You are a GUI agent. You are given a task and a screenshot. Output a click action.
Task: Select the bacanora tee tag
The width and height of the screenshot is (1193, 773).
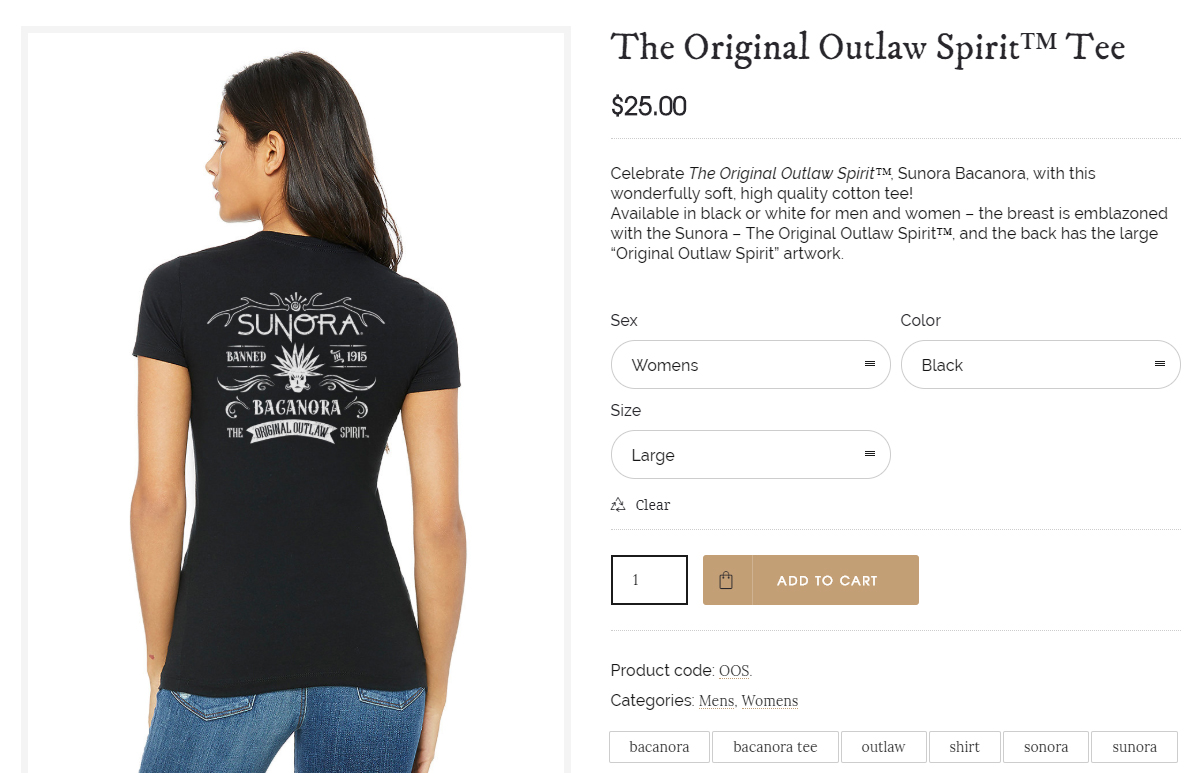tap(775, 747)
